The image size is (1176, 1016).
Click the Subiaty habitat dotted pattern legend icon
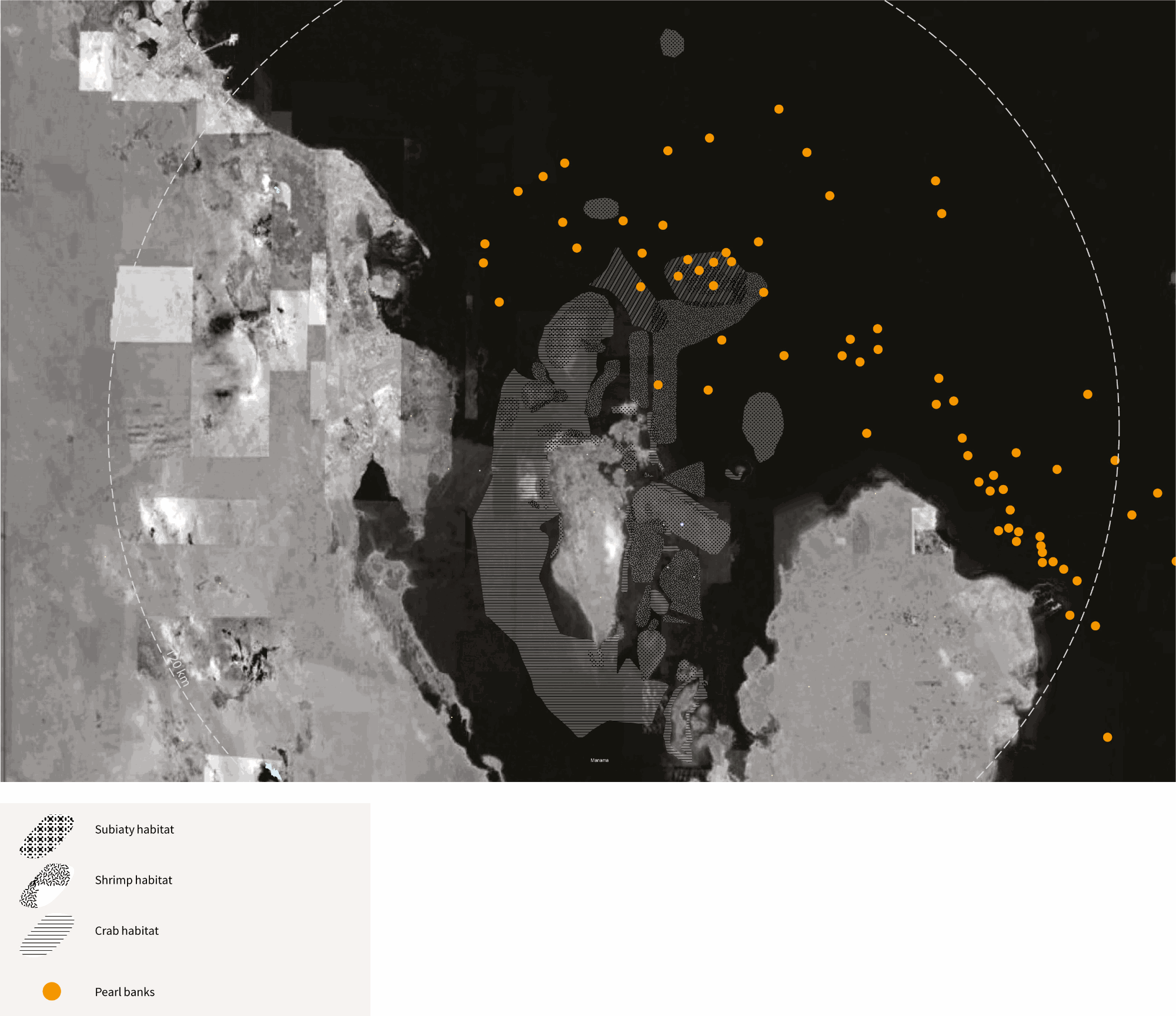(47, 835)
